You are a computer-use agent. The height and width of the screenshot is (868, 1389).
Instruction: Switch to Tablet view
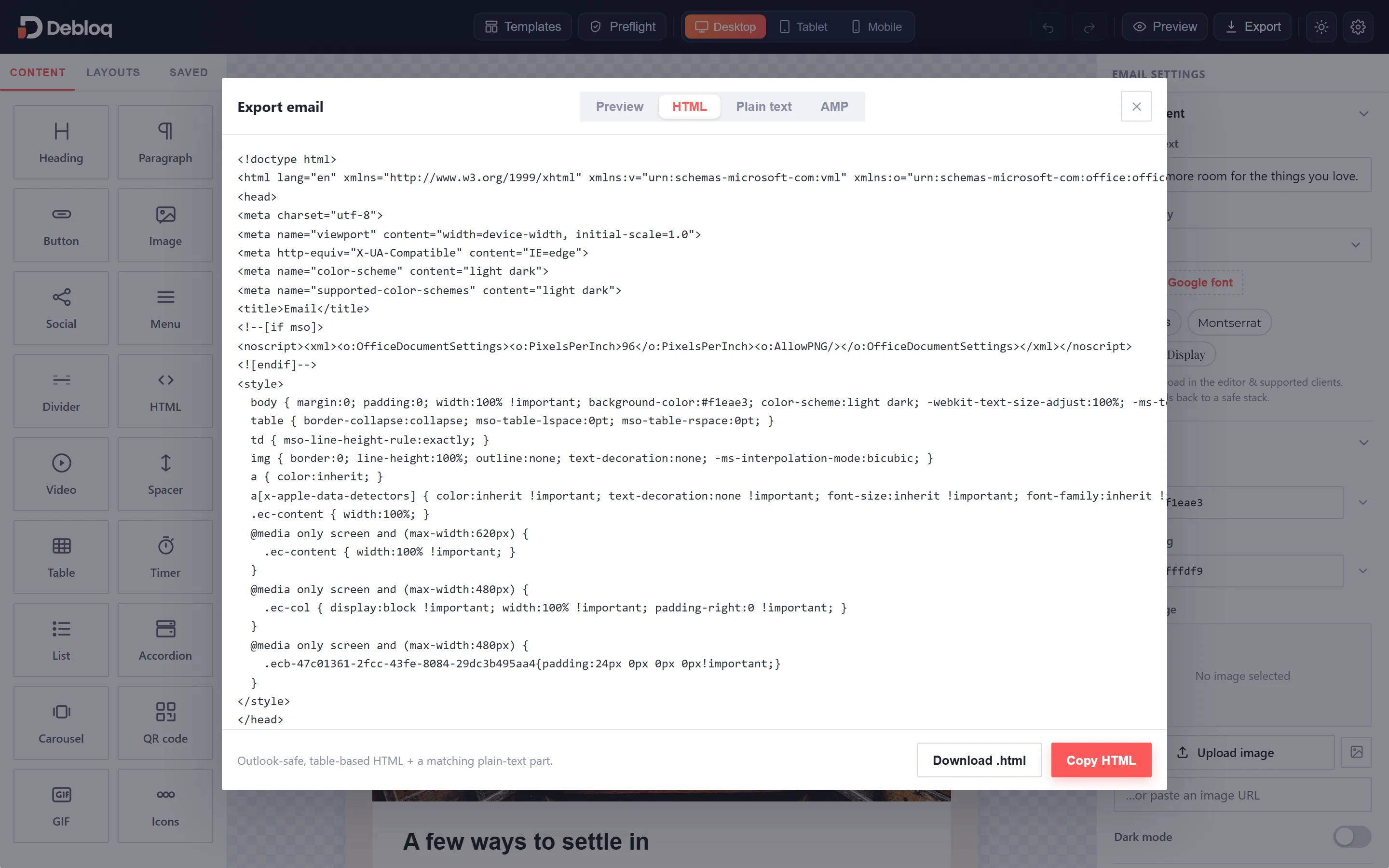803,27
